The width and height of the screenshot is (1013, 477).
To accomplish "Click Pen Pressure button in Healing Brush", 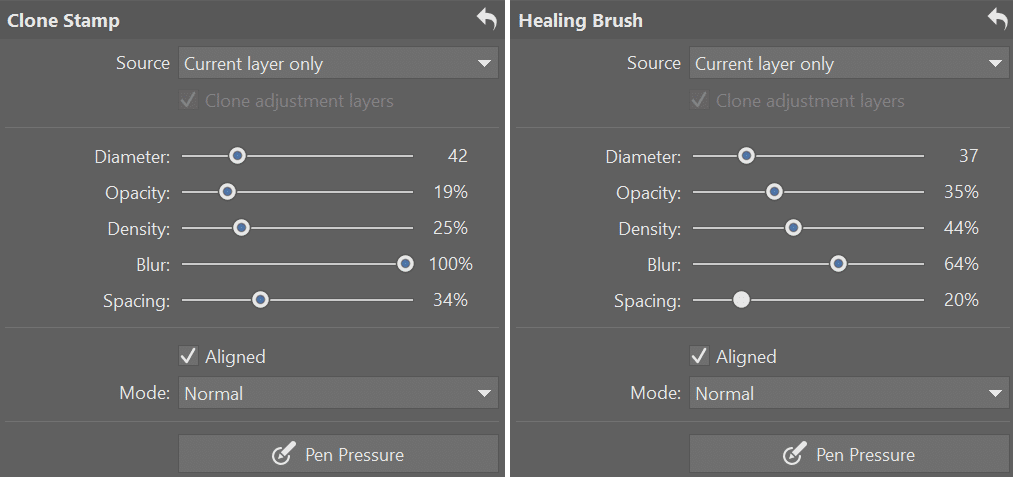I will click(849, 454).
